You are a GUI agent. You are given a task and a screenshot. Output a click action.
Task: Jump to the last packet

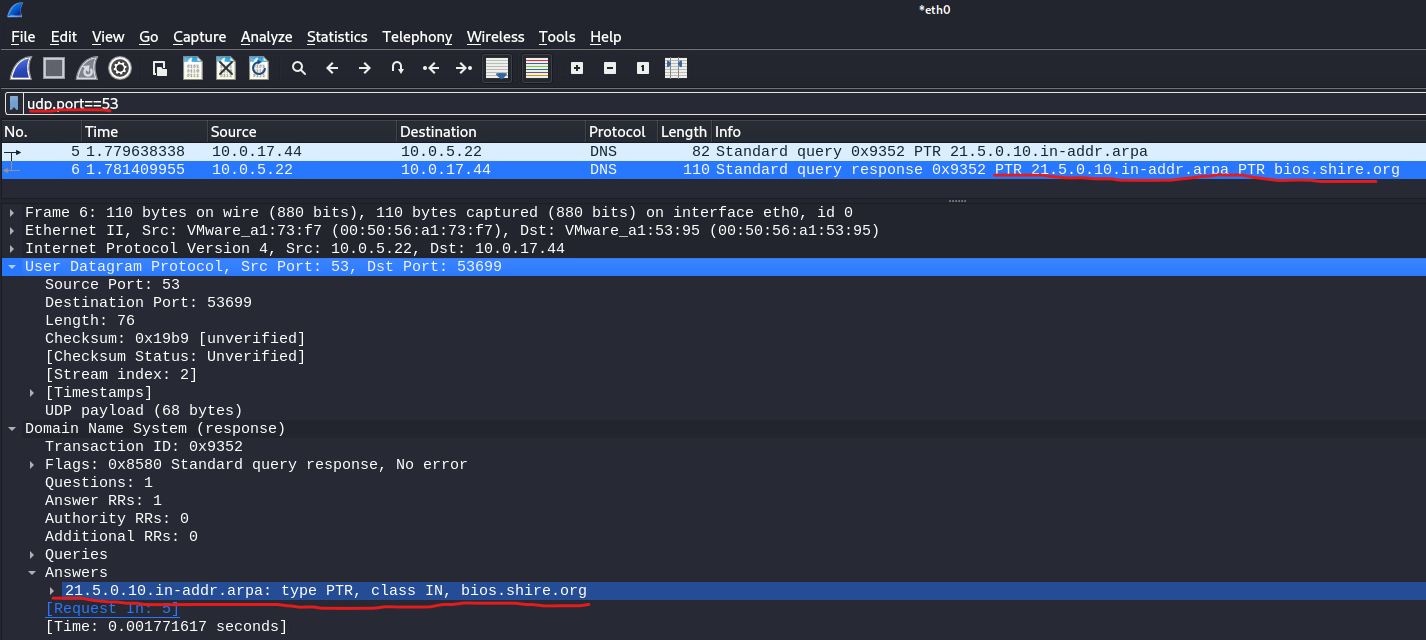pos(464,68)
